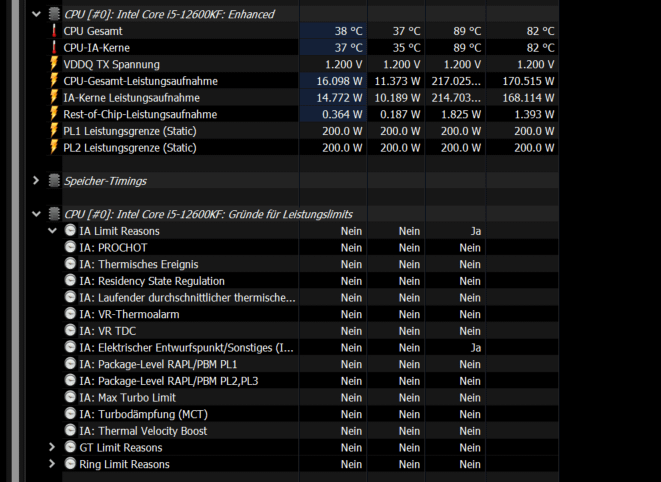Click the clock icon of IA: Elektrischer Entwurfspunkt
The height and width of the screenshot is (482, 661).
coord(70,347)
